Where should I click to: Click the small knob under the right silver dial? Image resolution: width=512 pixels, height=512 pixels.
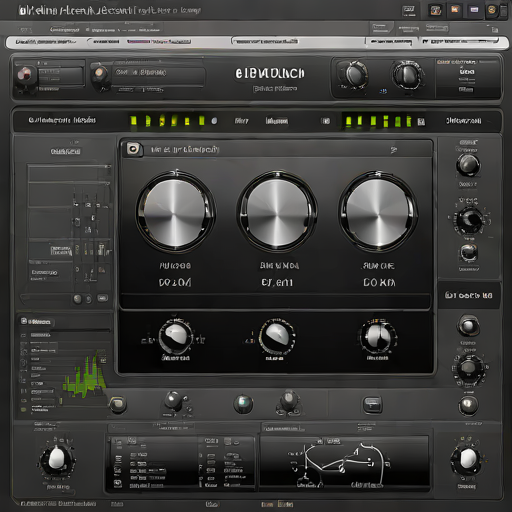tap(378, 336)
